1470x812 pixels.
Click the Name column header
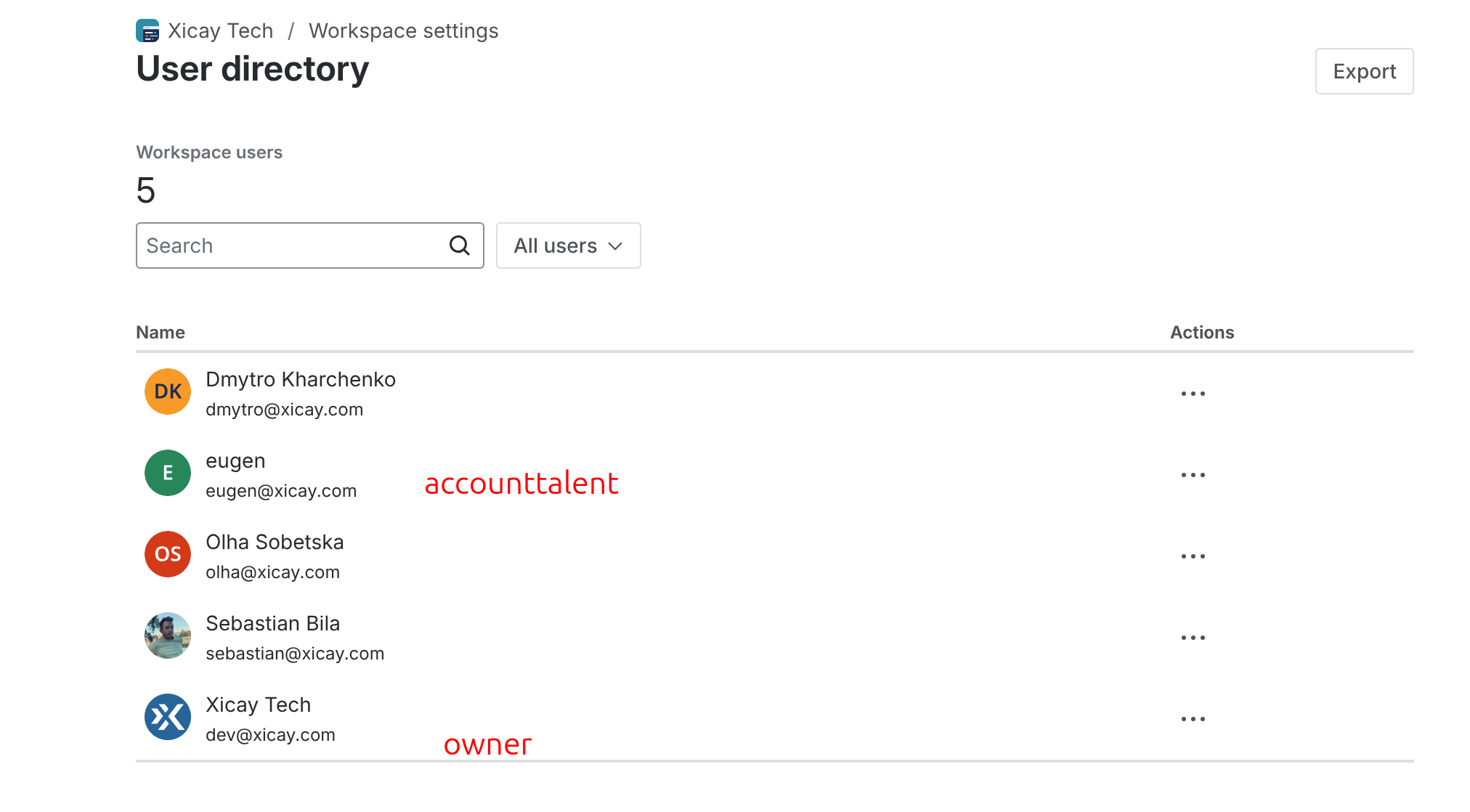[x=161, y=332]
